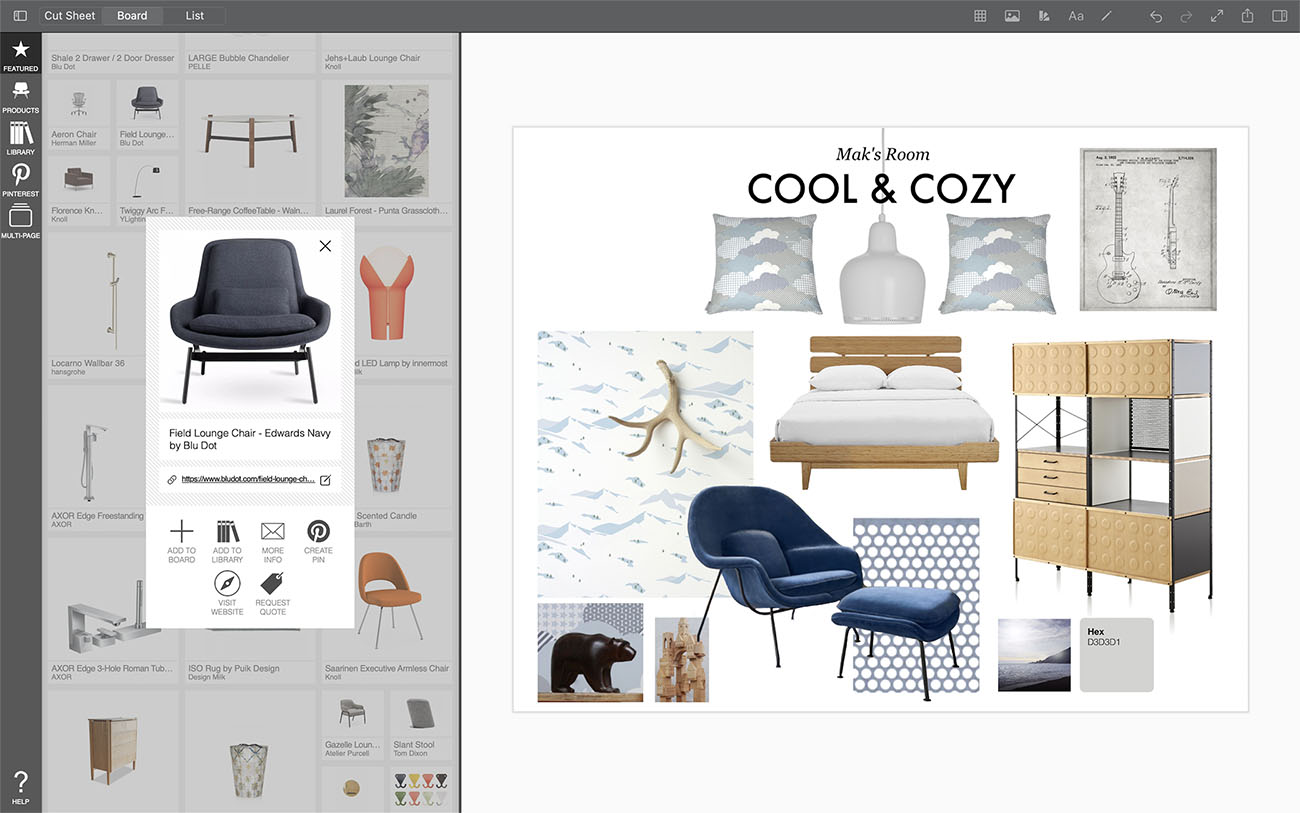Toggle the left sidebar panel

(x=20, y=16)
